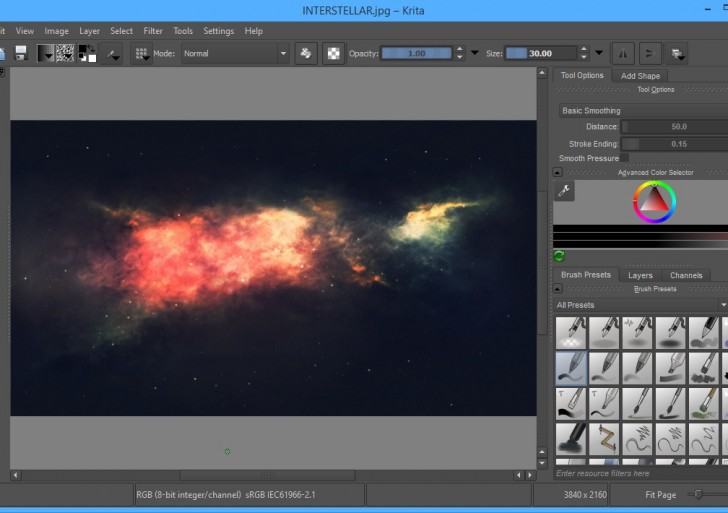Toggle the Smooth Pressure checkbox
The width and height of the screenshot is (728, 513).
[625, 158]
